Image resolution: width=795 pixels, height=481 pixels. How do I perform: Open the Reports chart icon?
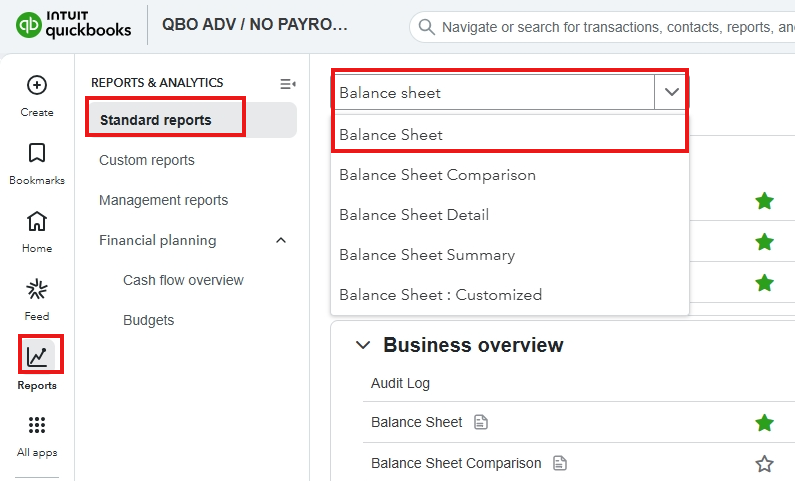click(37, 357)
